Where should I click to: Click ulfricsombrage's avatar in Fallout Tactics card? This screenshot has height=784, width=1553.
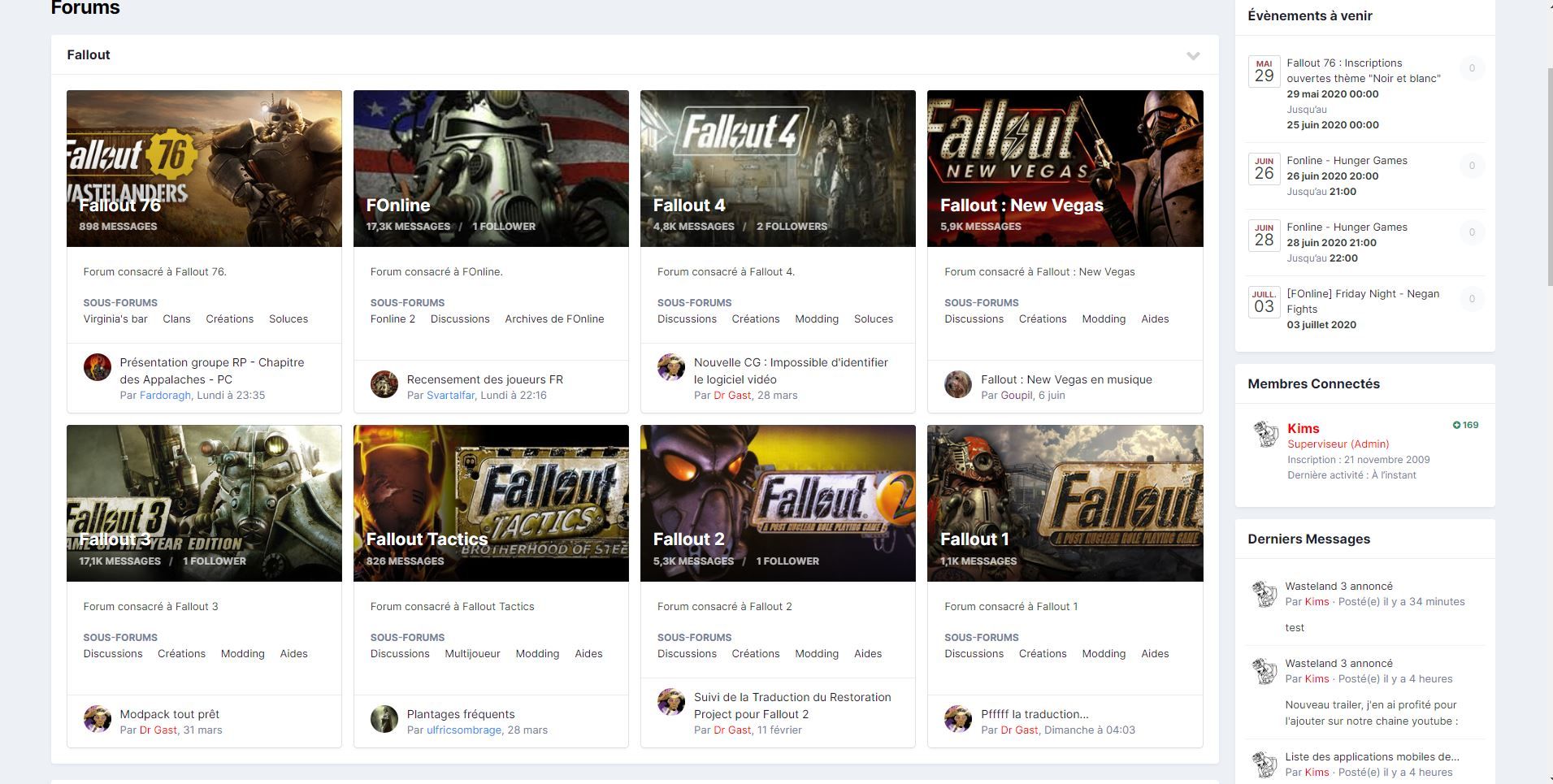click(384, 719)
